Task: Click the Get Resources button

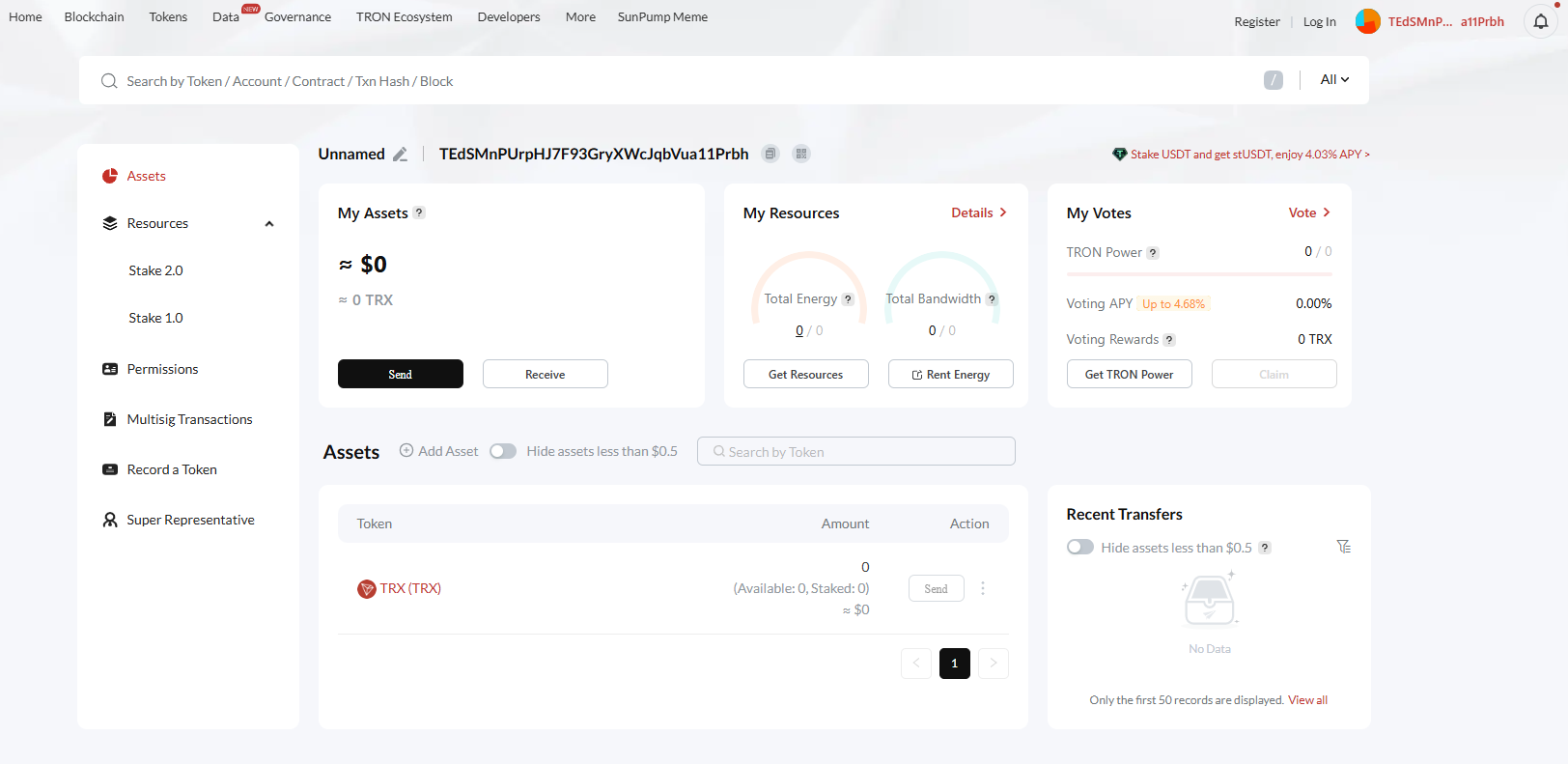Action: tap(806, 374)
